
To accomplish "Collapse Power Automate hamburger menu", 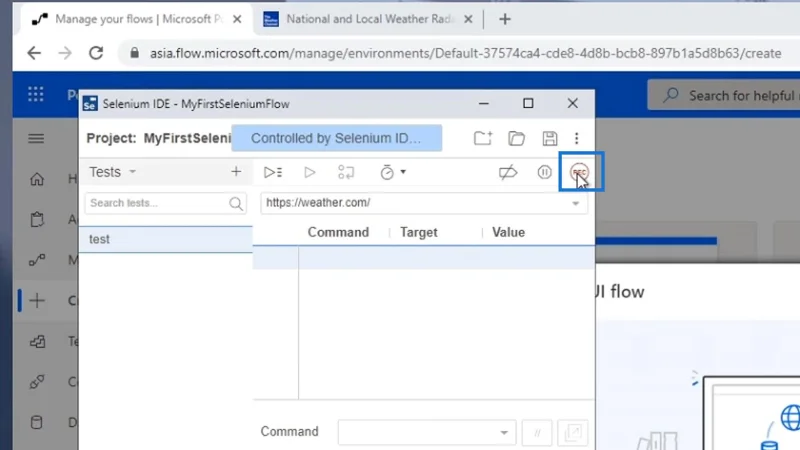I will (36, 138).
